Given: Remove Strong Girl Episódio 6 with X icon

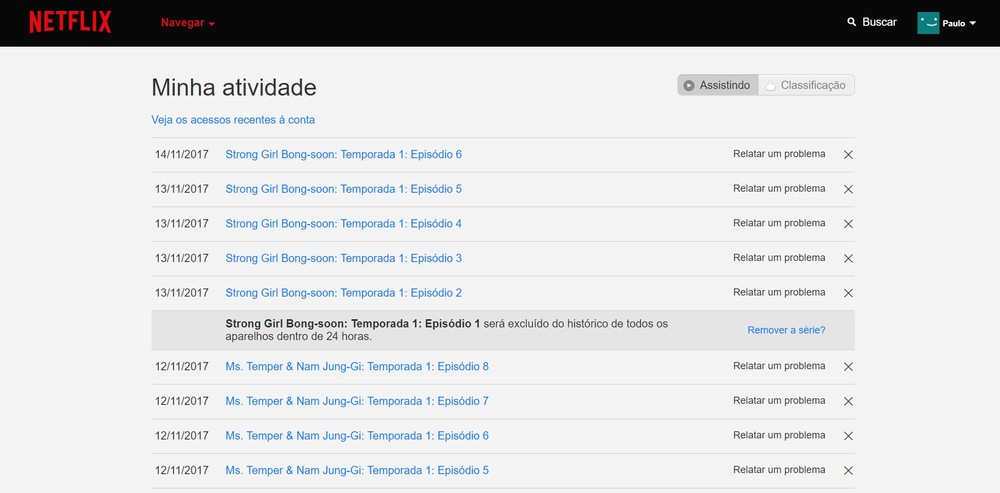Looking at the screenshot, I should tap(848, 154).
